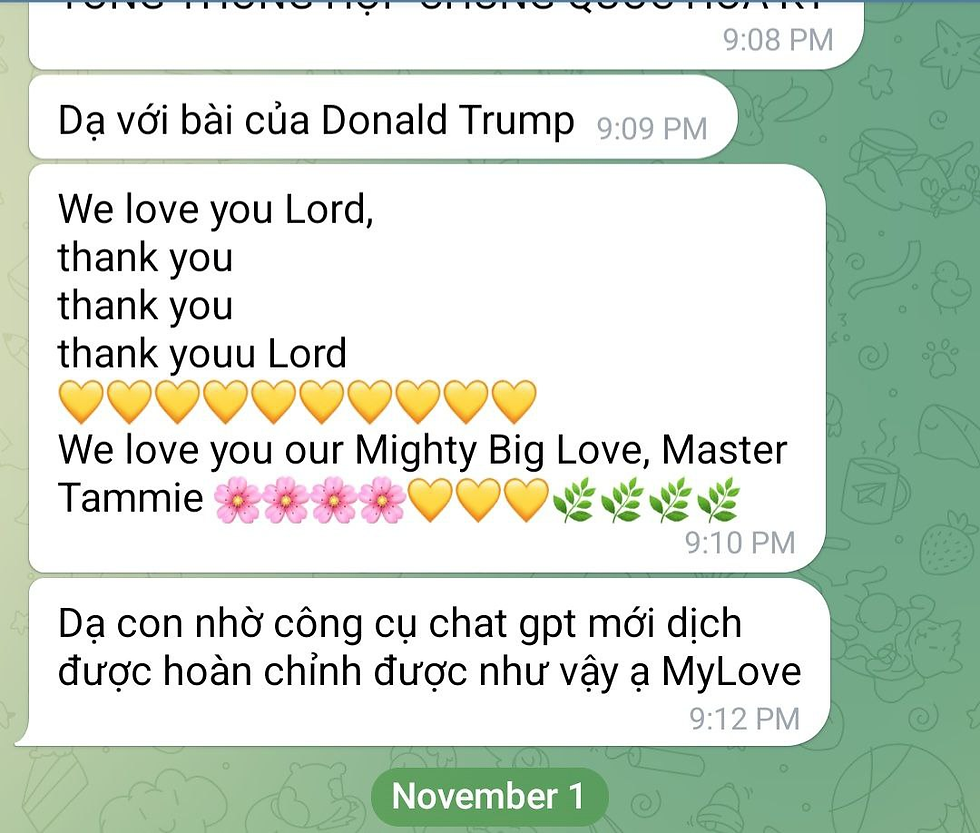
Task: Click the fifth yellow heart in the ten-heart row
Action: tap(273, 402)
